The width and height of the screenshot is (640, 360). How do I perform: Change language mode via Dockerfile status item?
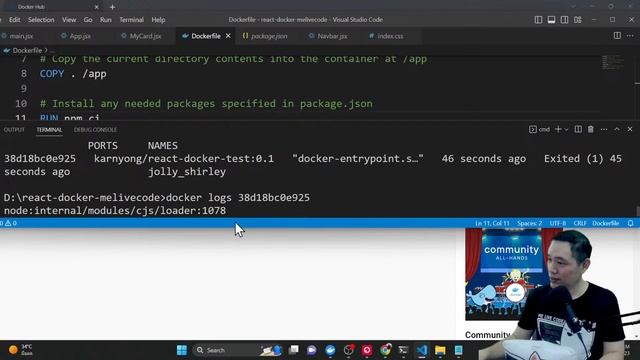point(606,223)
